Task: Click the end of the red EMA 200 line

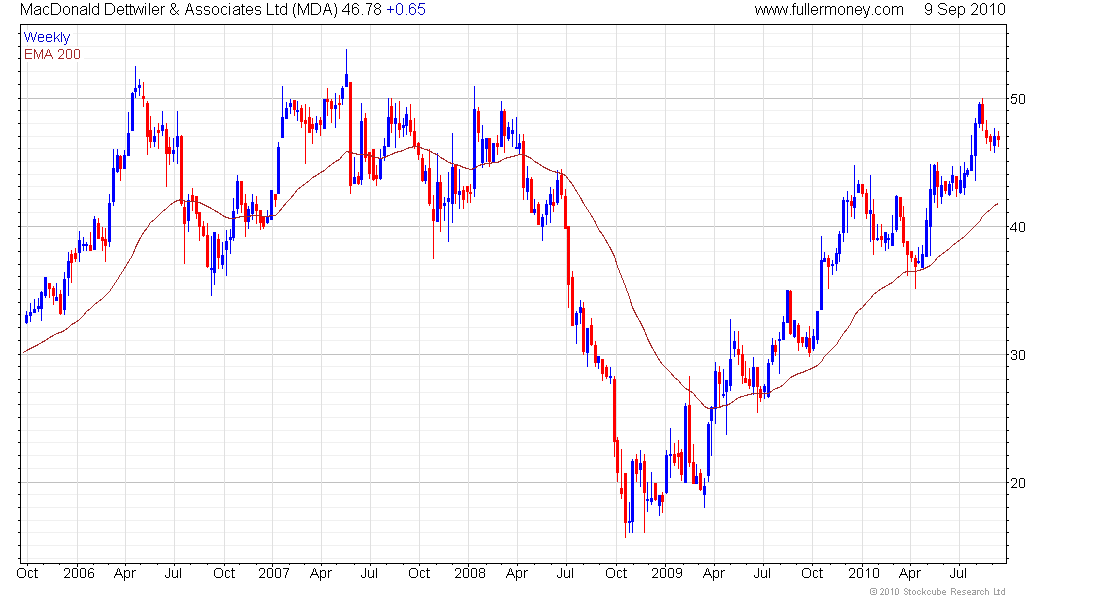Action: pos(998,204)
